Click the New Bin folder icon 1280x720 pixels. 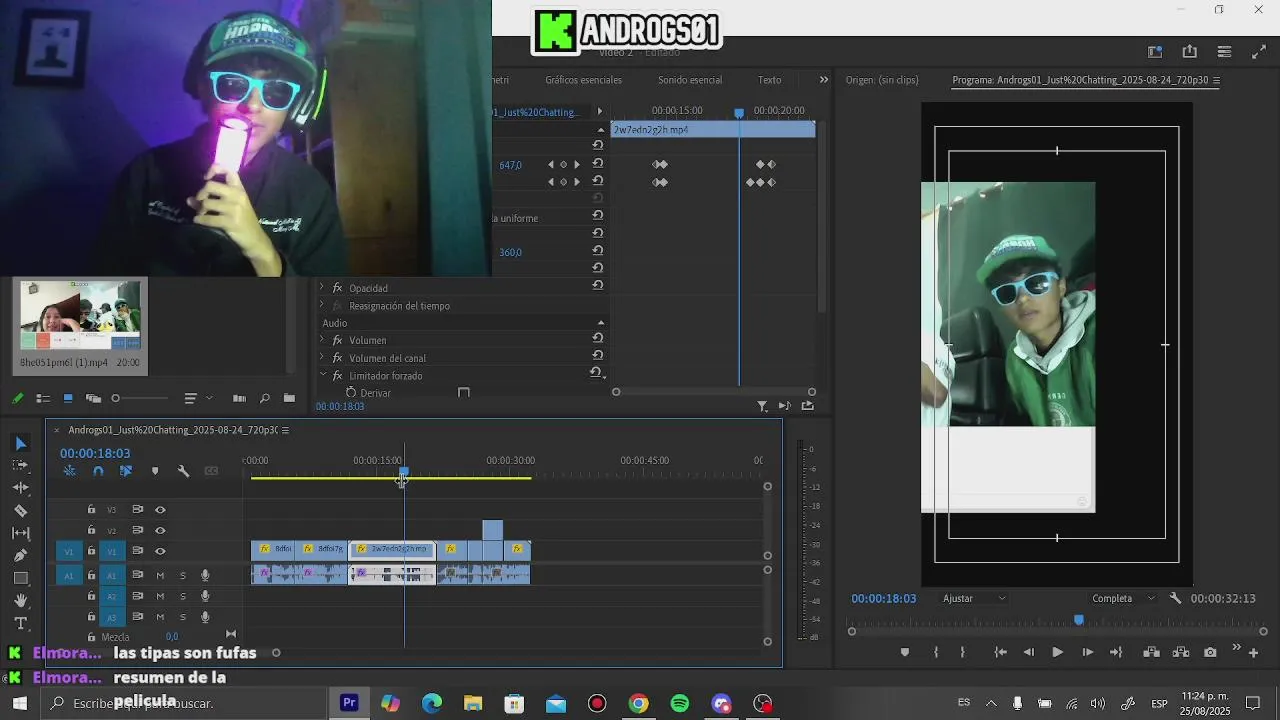pos(289,398)
